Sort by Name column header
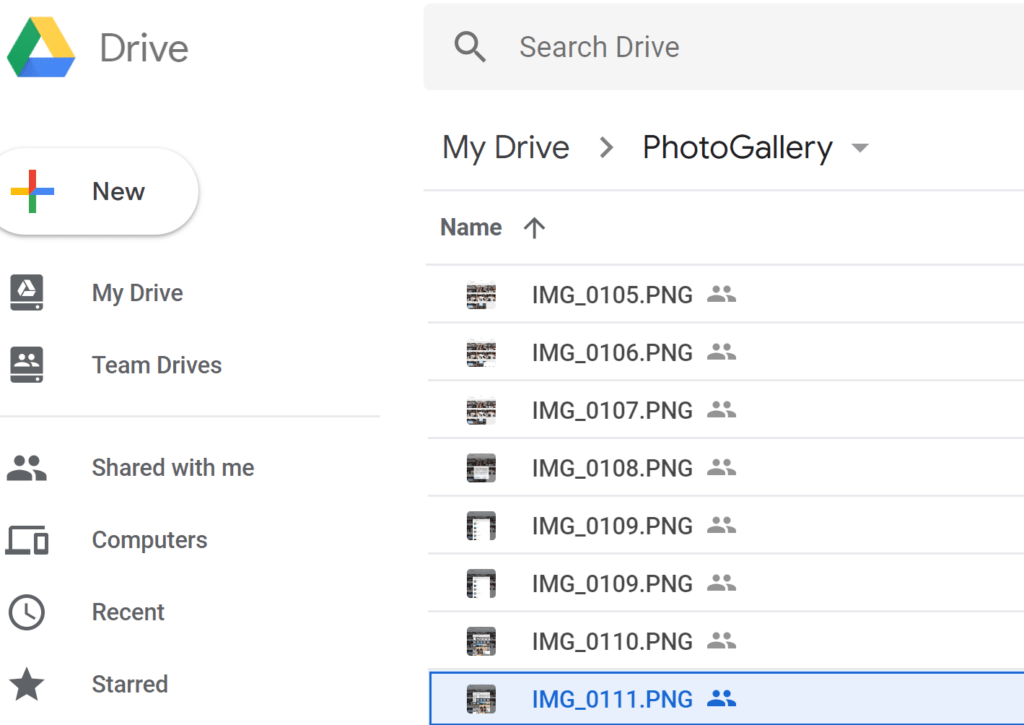 [x=471, y=227]
